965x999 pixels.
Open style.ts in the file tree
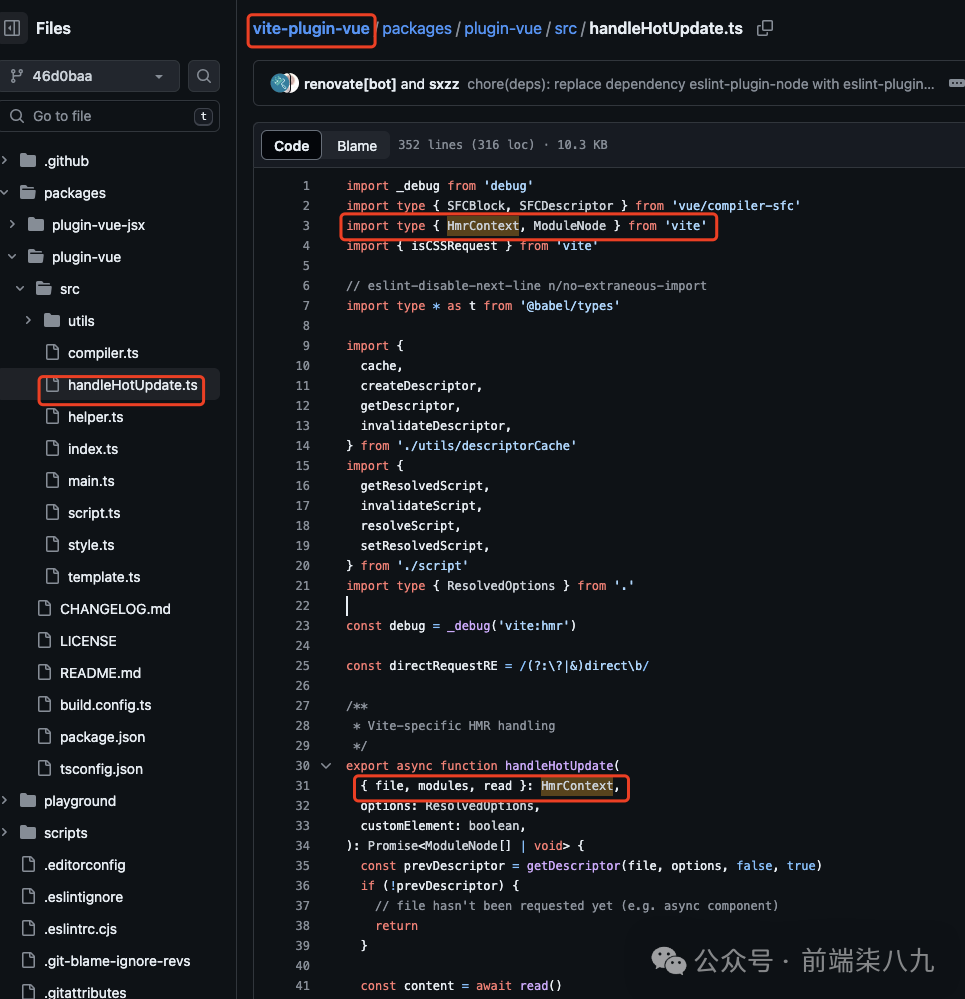pos(91,545)
